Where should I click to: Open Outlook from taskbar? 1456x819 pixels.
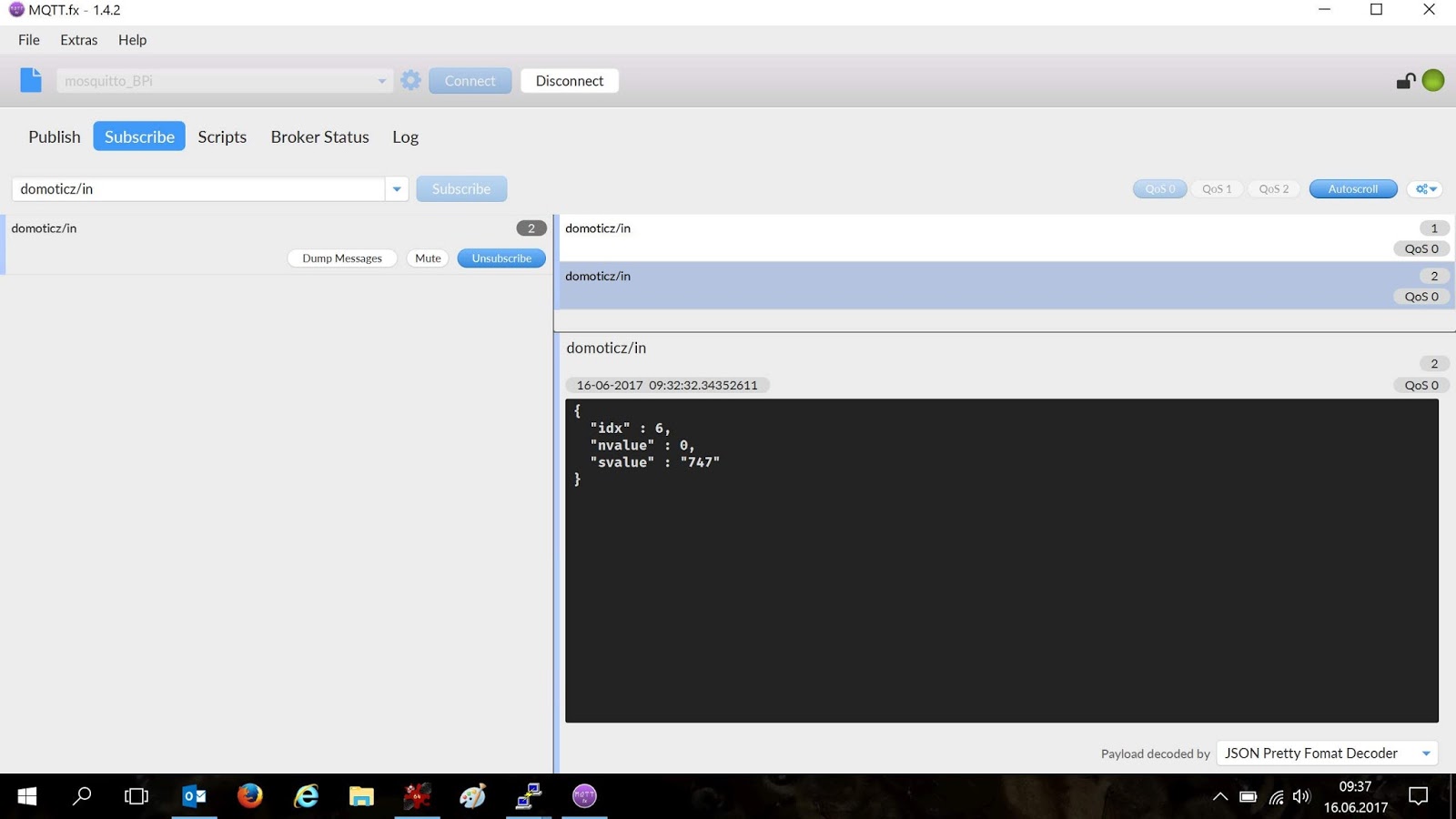pyautogui.click(x=194, y=796)
